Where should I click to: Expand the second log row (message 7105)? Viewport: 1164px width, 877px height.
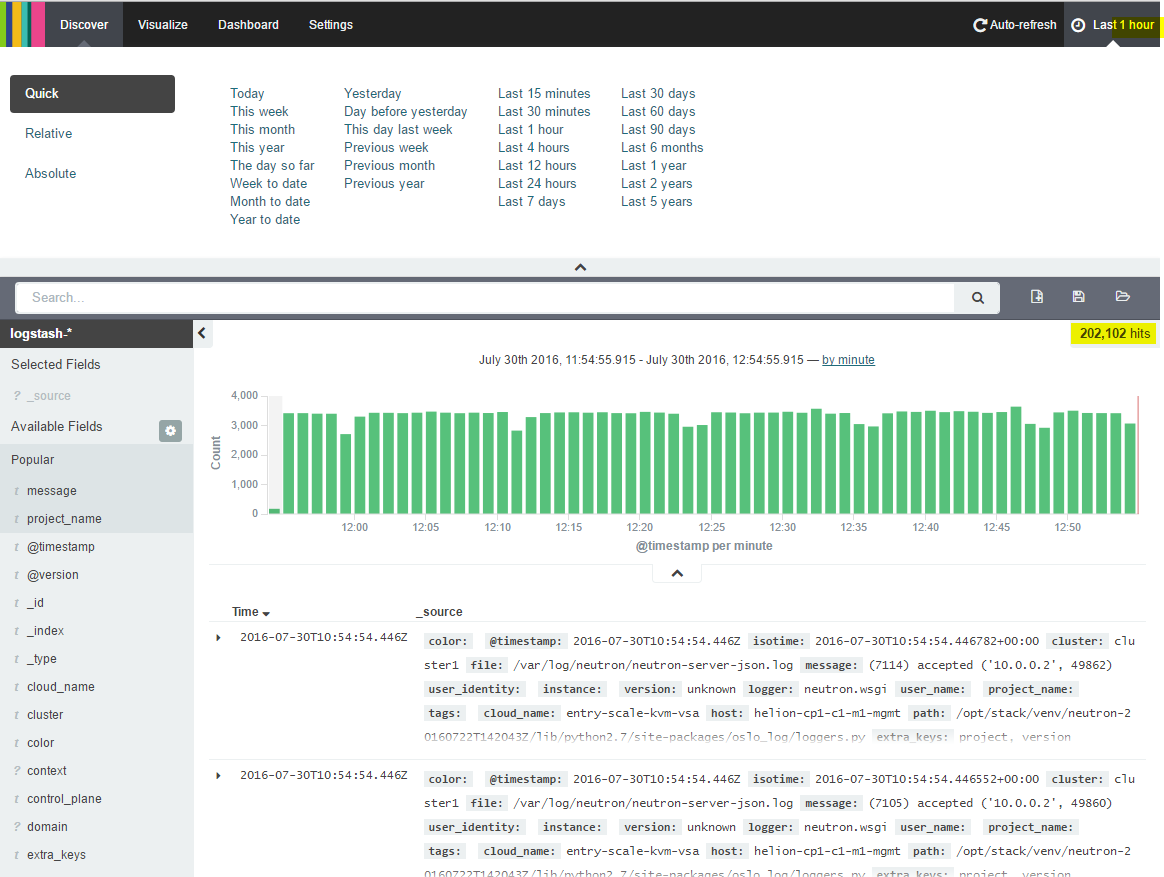(218, 776)
